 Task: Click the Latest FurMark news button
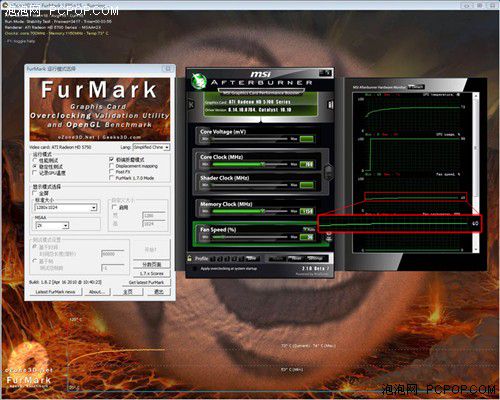coord(55,292)
